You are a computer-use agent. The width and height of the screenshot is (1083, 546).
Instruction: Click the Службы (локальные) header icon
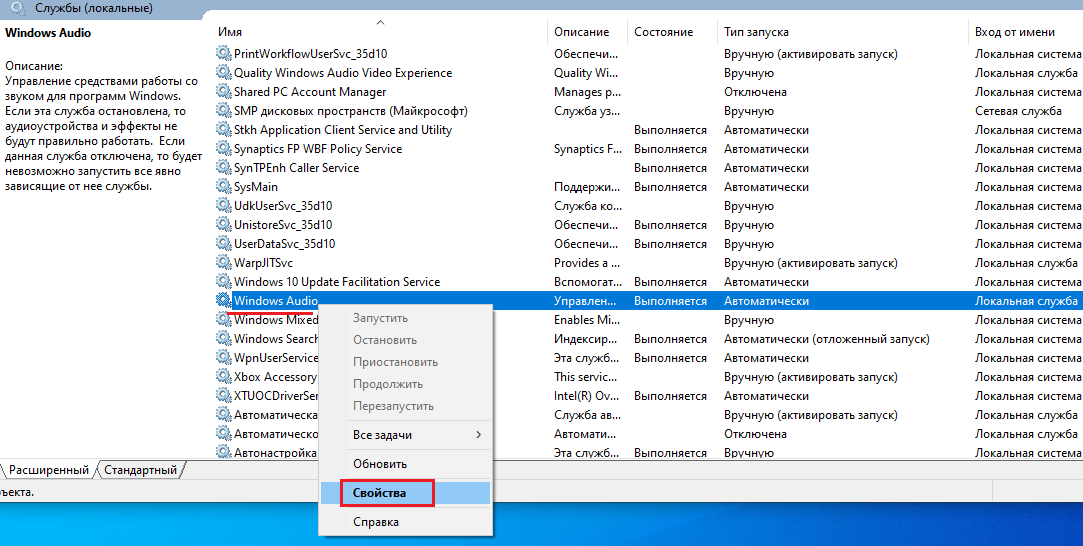click(19, 8)
